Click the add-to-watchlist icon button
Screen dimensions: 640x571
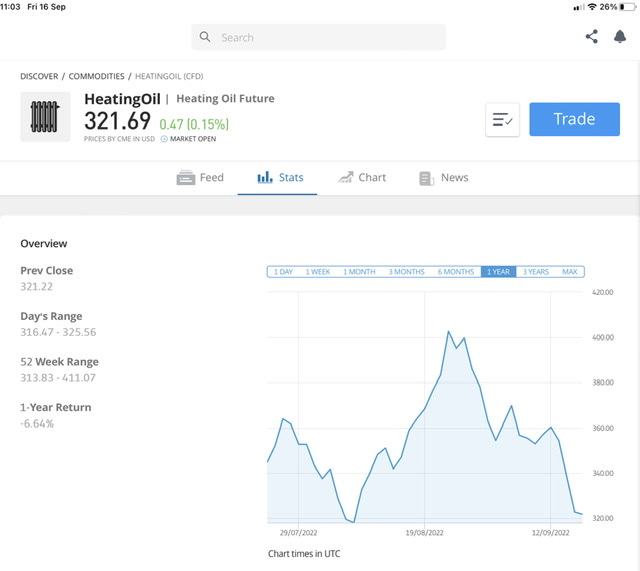click(502, 119)
